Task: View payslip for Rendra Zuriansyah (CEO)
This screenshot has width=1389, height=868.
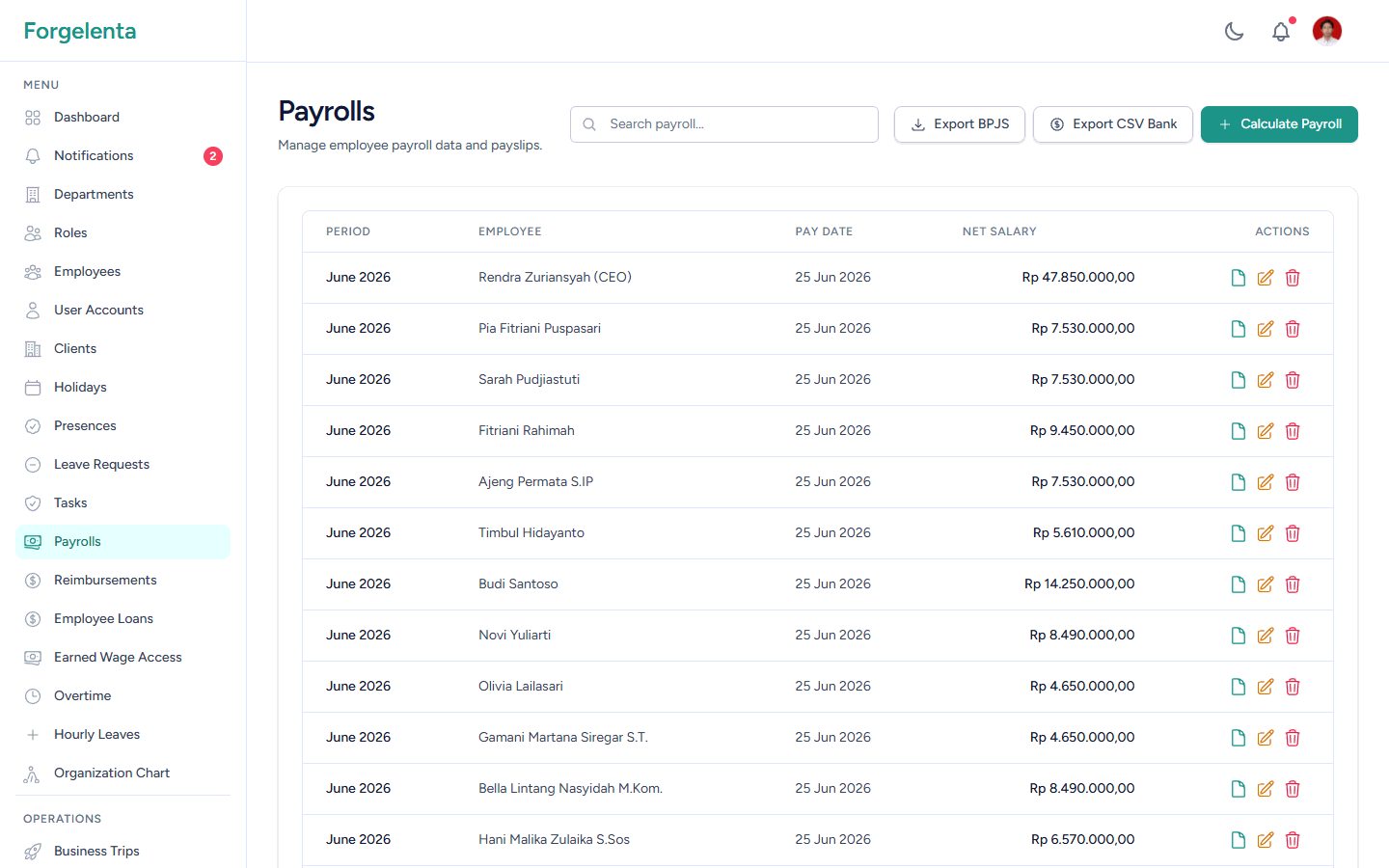Action: pos(1239,278)
